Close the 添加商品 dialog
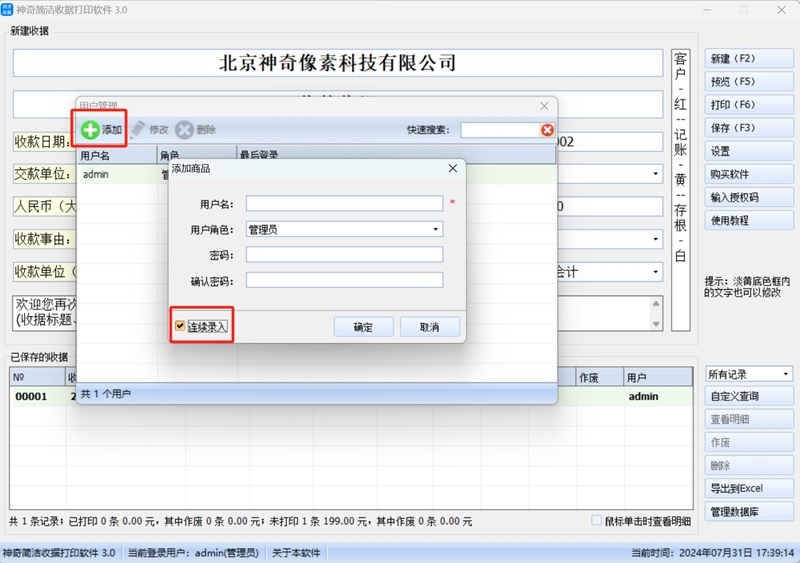800x563 pixels. [453, 168]
